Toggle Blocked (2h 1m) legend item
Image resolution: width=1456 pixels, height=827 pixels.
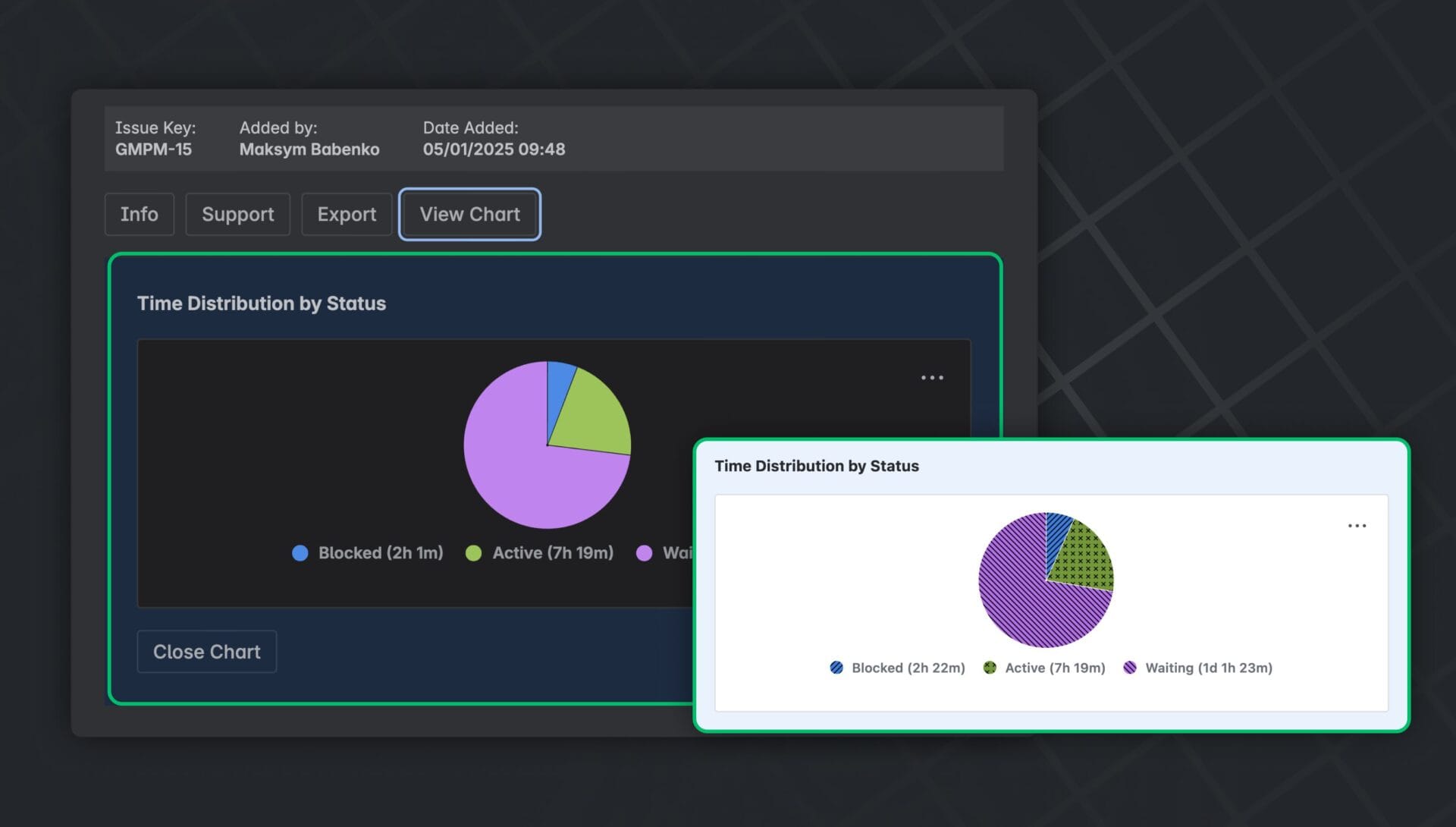click(x=380, y=553)
